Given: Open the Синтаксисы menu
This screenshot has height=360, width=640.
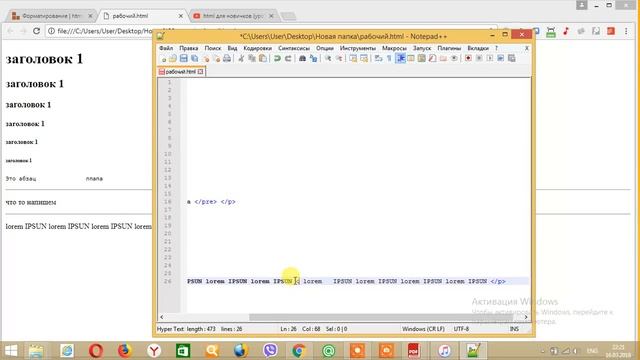Looking at the screenshot, I should pyautogui.click(x=293, y=48).
